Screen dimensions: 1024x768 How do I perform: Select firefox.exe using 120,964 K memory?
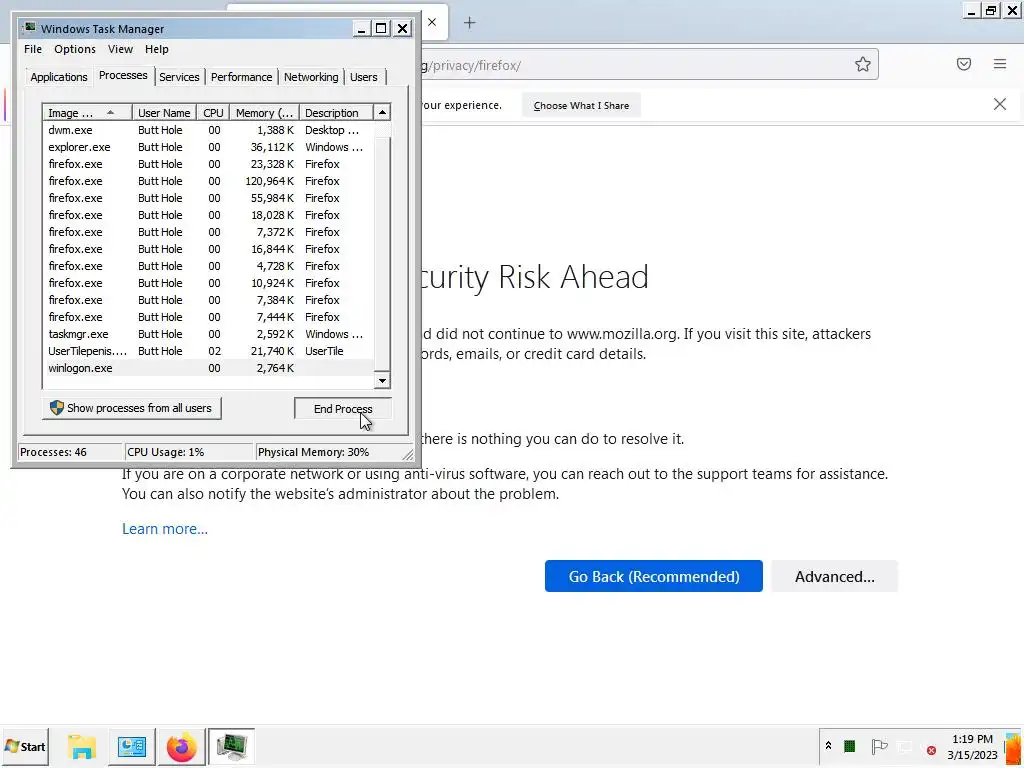pos(208,181)
